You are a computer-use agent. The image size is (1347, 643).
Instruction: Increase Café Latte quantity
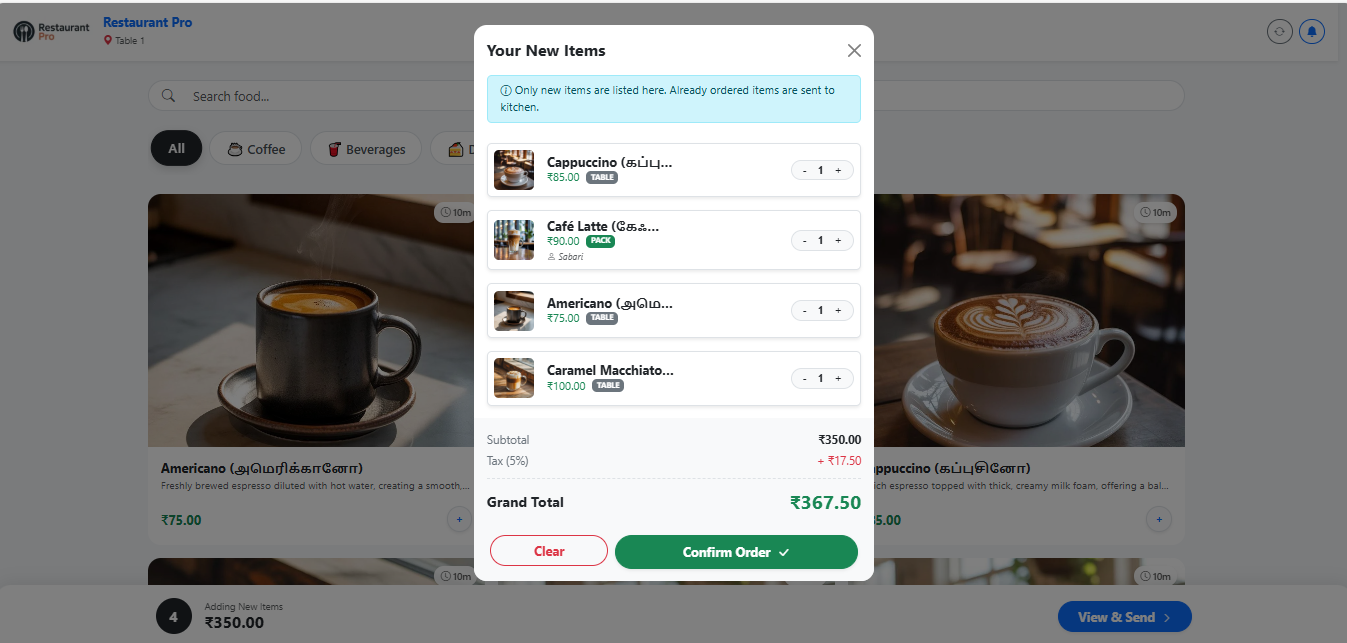pos(838,240)
